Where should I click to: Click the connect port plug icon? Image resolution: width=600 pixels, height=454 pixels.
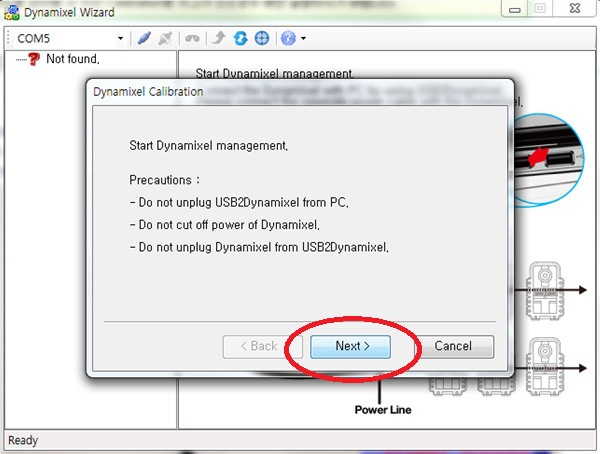(144, 38)
